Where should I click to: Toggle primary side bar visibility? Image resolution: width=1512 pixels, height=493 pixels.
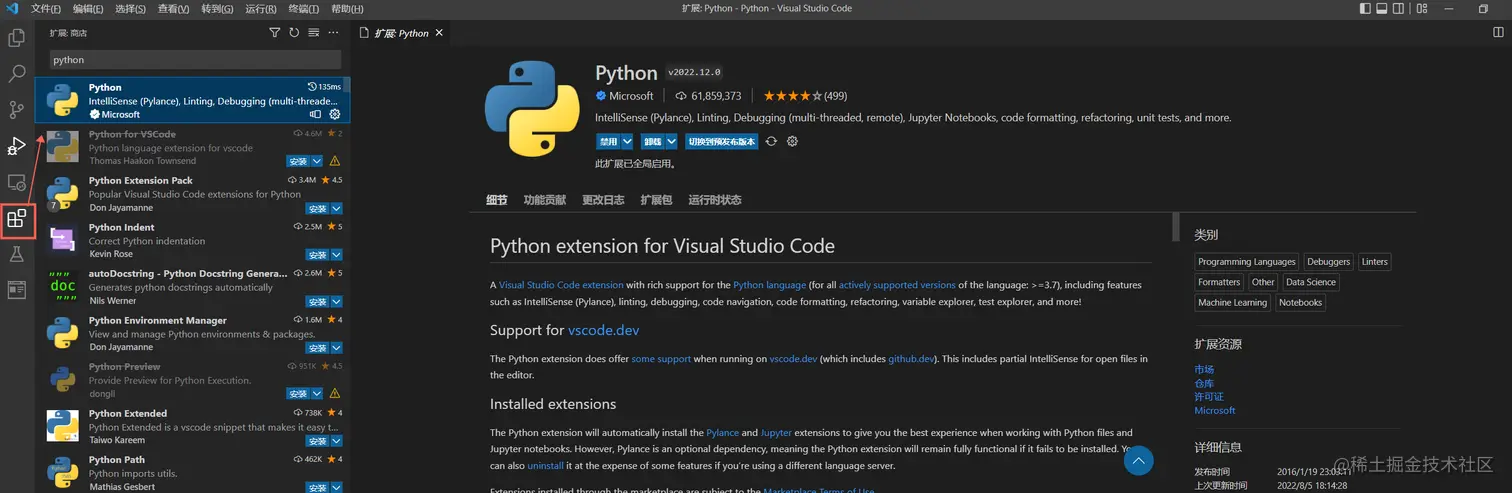click(x=1365, y=9)
